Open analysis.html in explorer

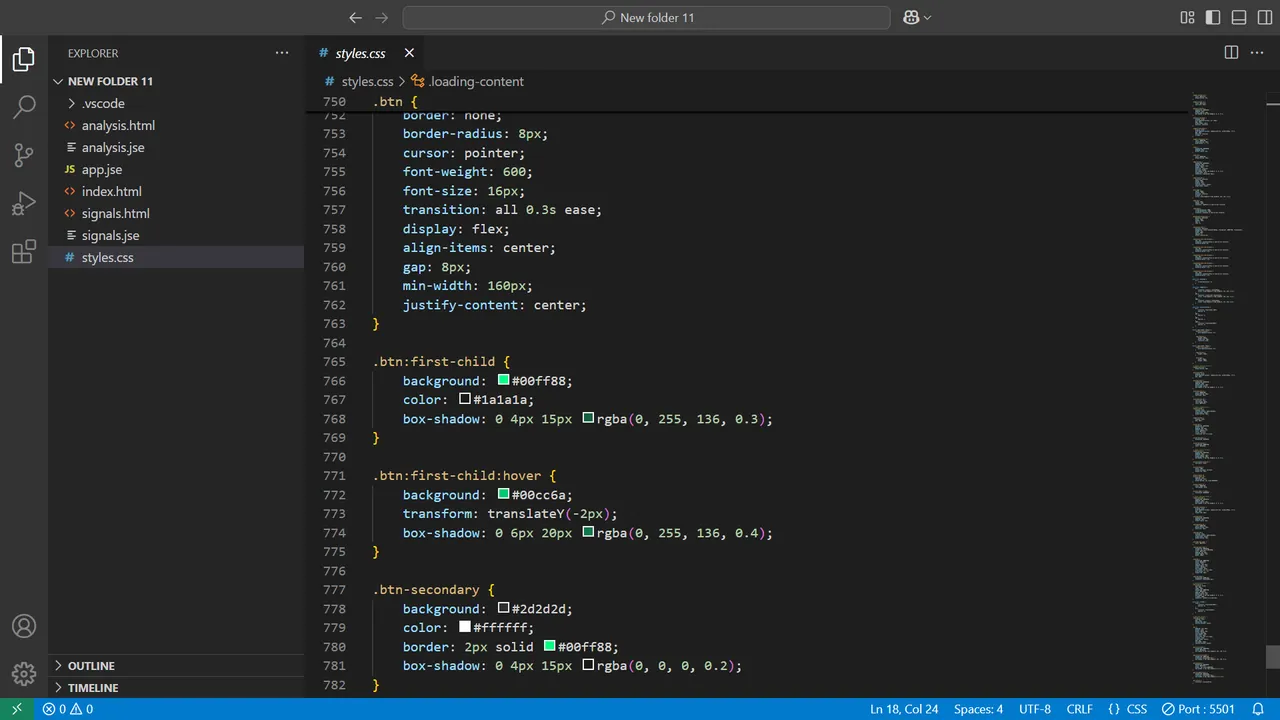(176, 125)
